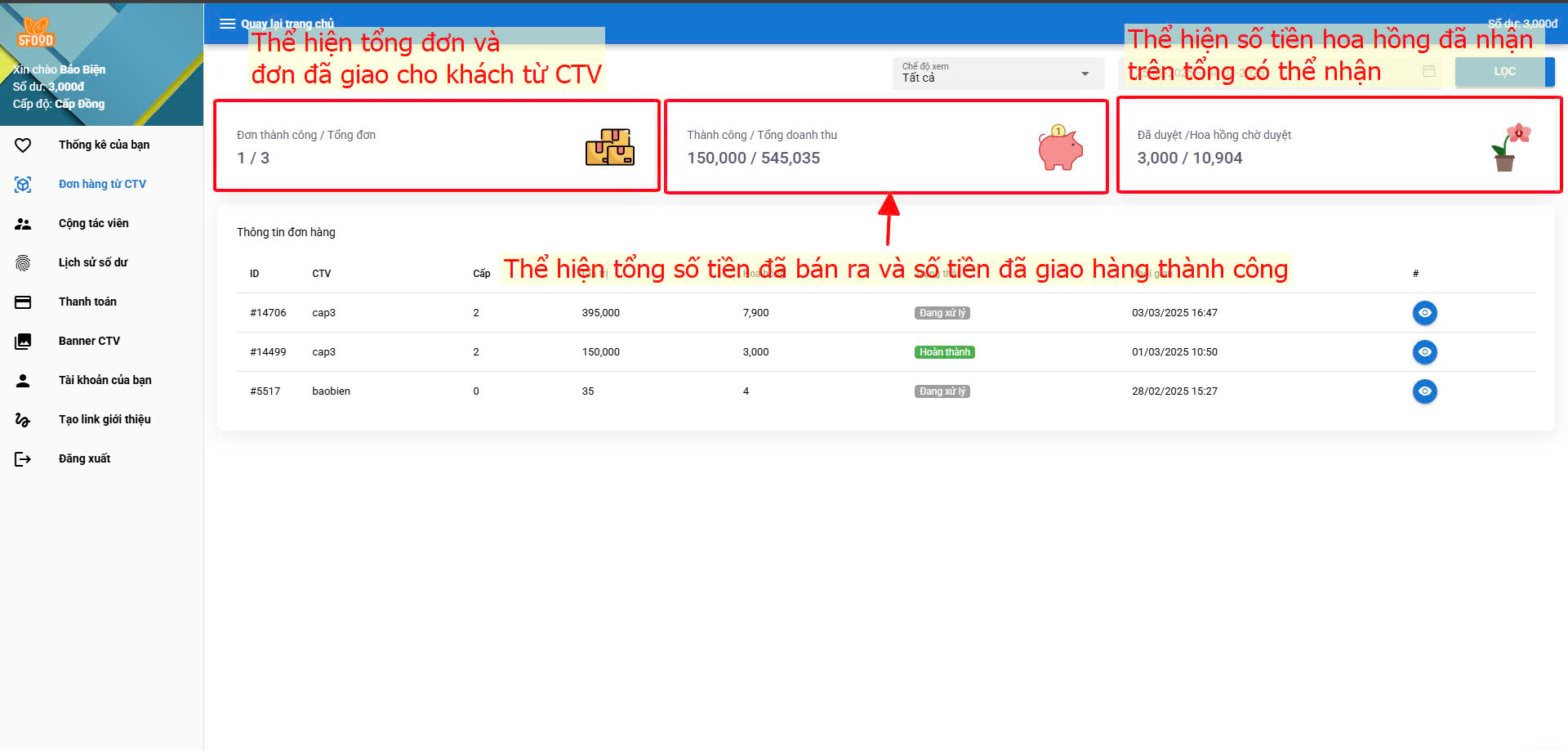Viewport: 1568px width, 751px height.
Task: View details of order #14499
Action: coord(1424,352)
